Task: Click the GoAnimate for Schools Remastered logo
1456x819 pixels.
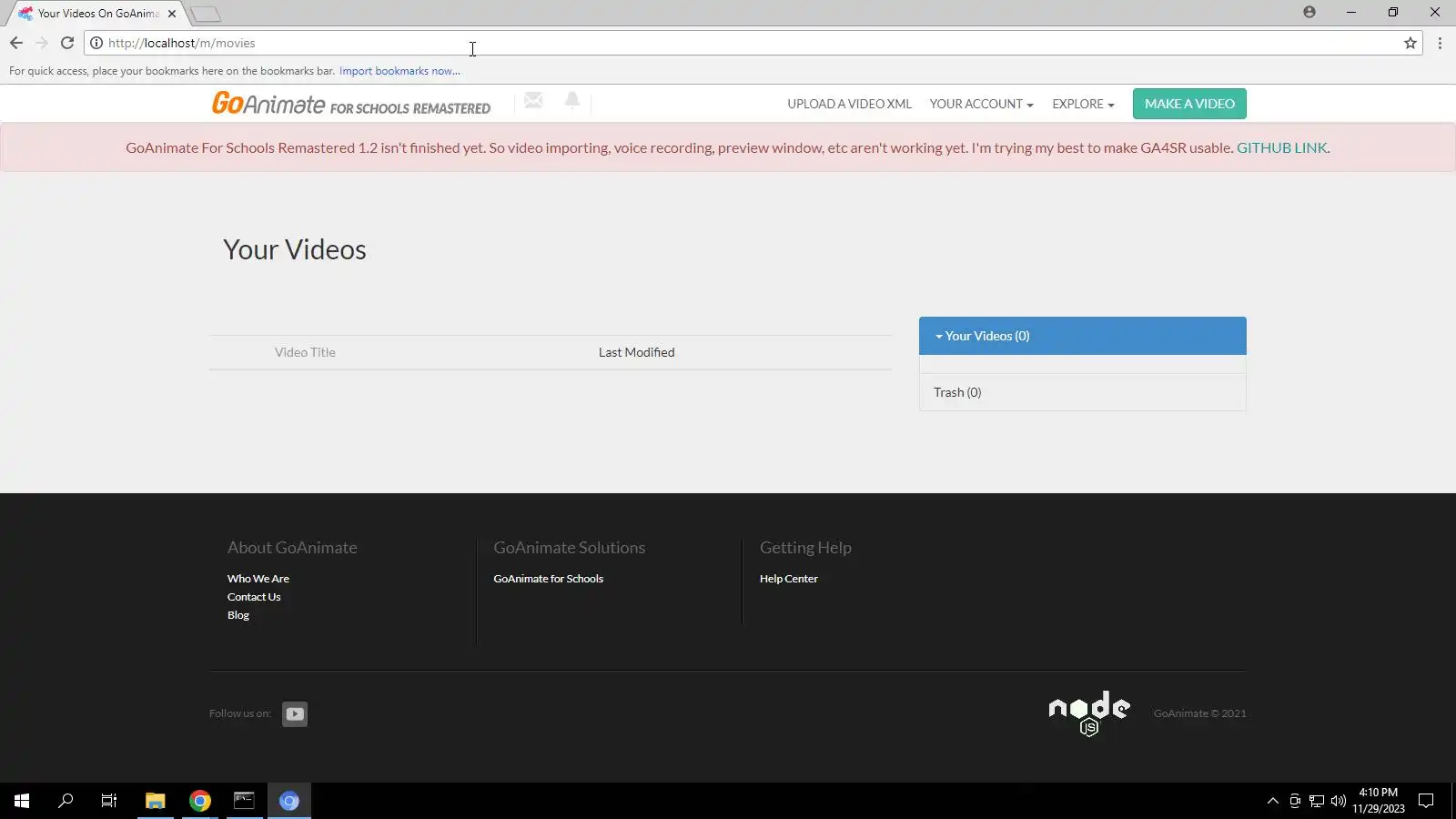Action: coord(351,104)
